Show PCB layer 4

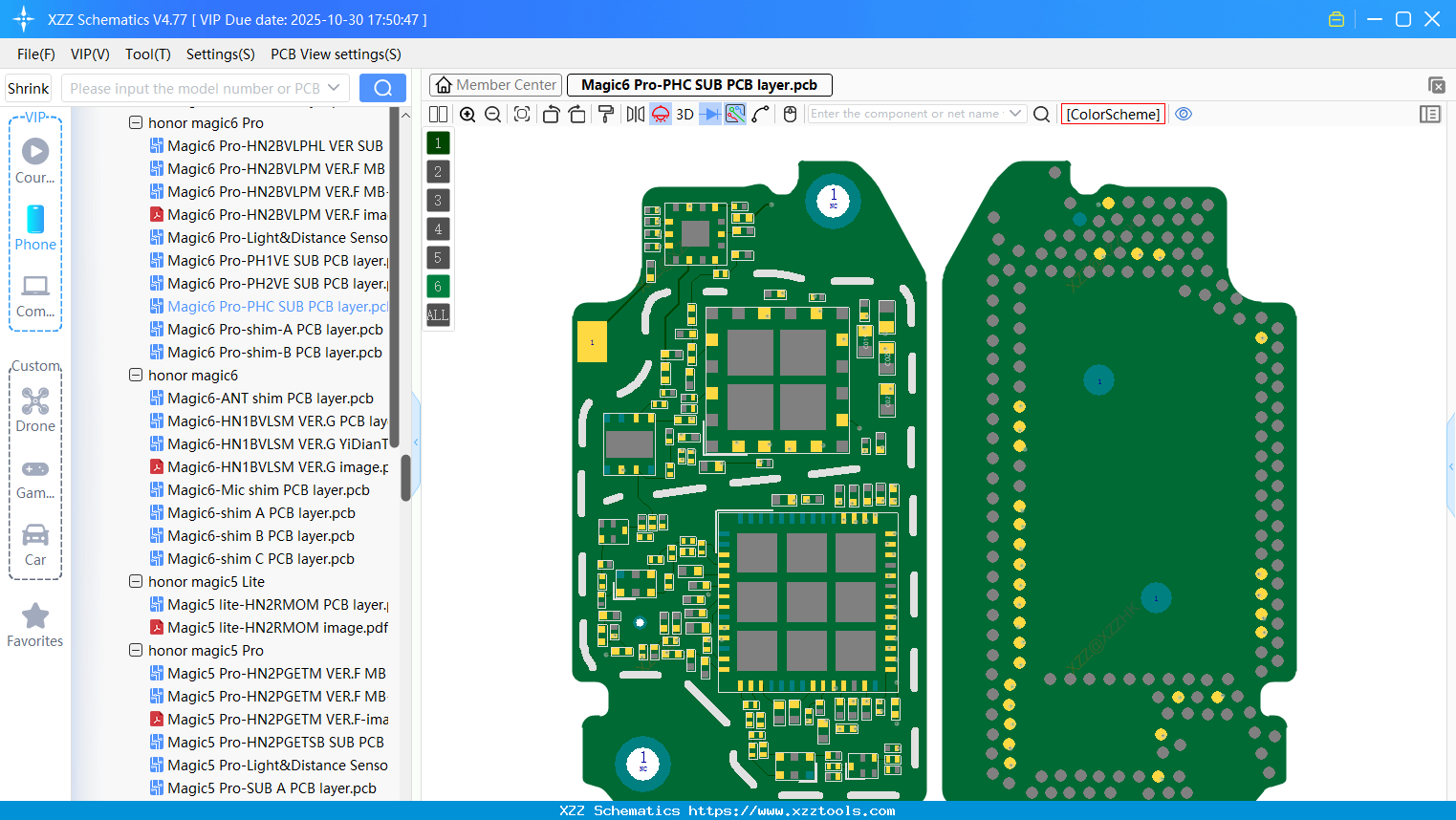(438, 229)
